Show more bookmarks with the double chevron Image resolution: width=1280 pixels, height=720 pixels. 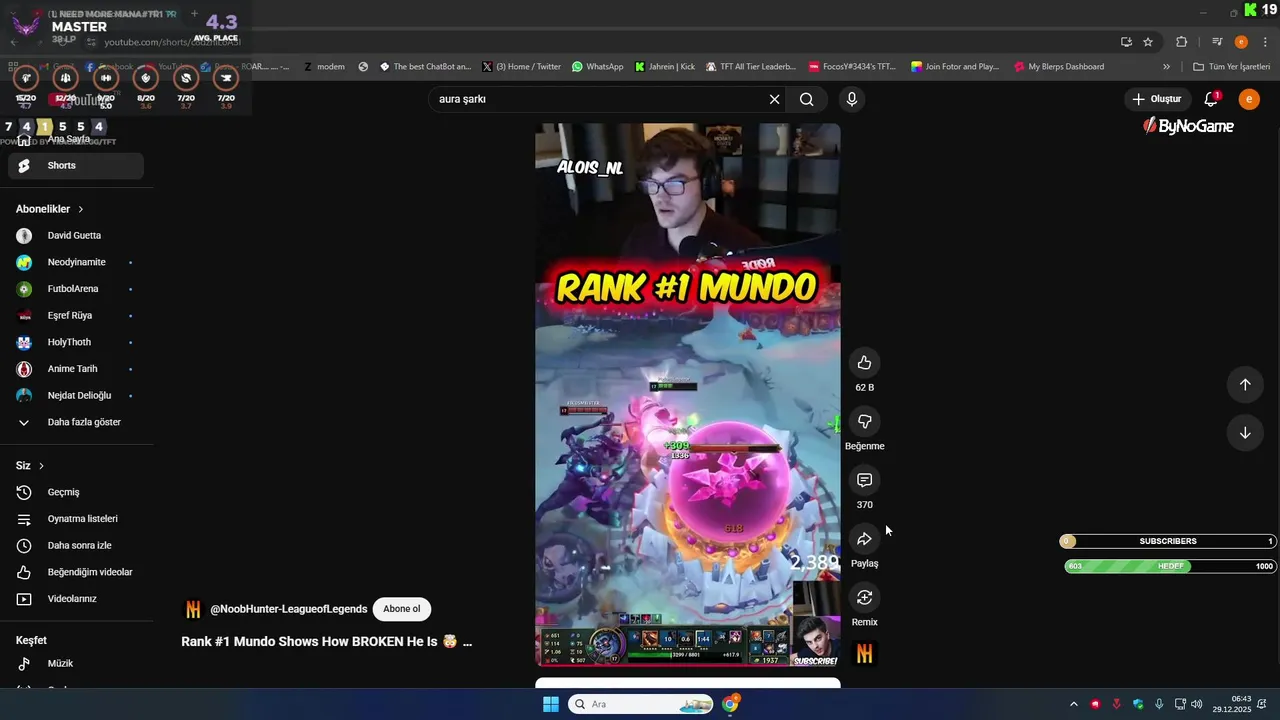coord(1166,67)
